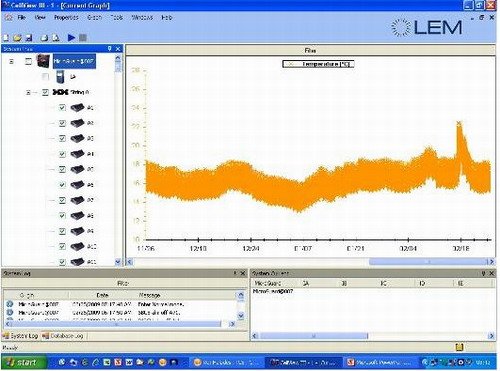This screenshot has width=500, height=371.
Task: Collapse the MicroGuard root tree node
Action: 11,61
